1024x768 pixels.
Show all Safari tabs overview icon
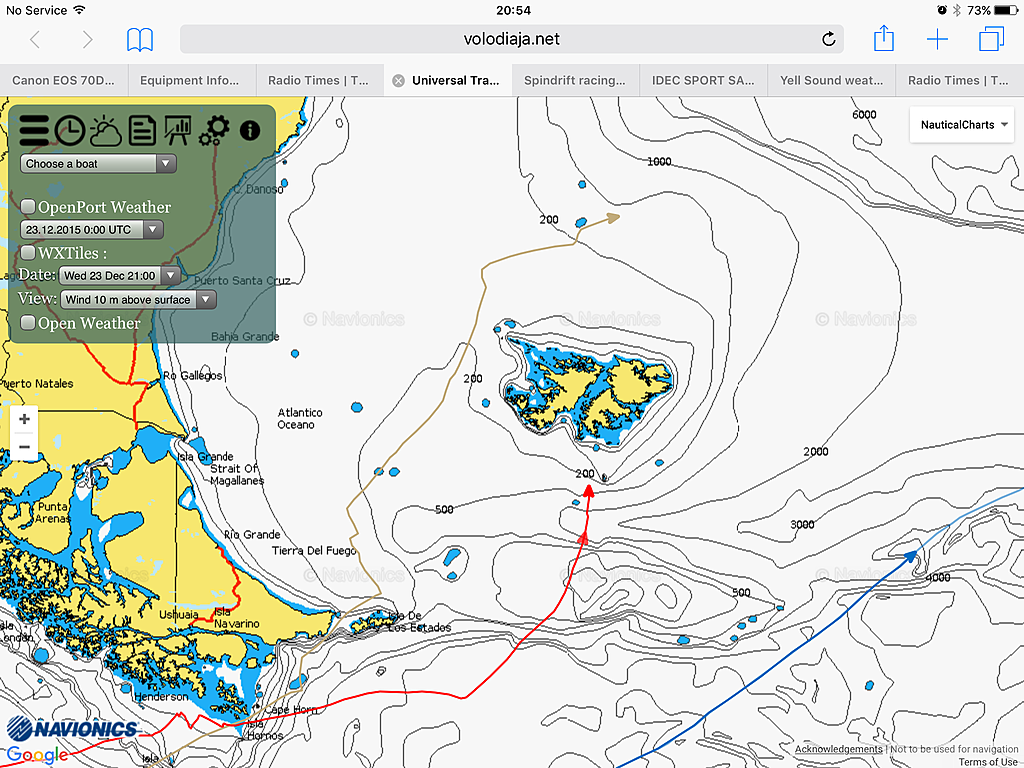click(x=991, y=39)
